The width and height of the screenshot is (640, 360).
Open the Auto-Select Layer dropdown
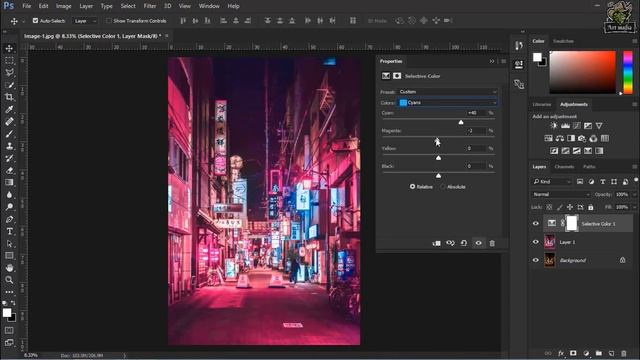click(85, 20)
